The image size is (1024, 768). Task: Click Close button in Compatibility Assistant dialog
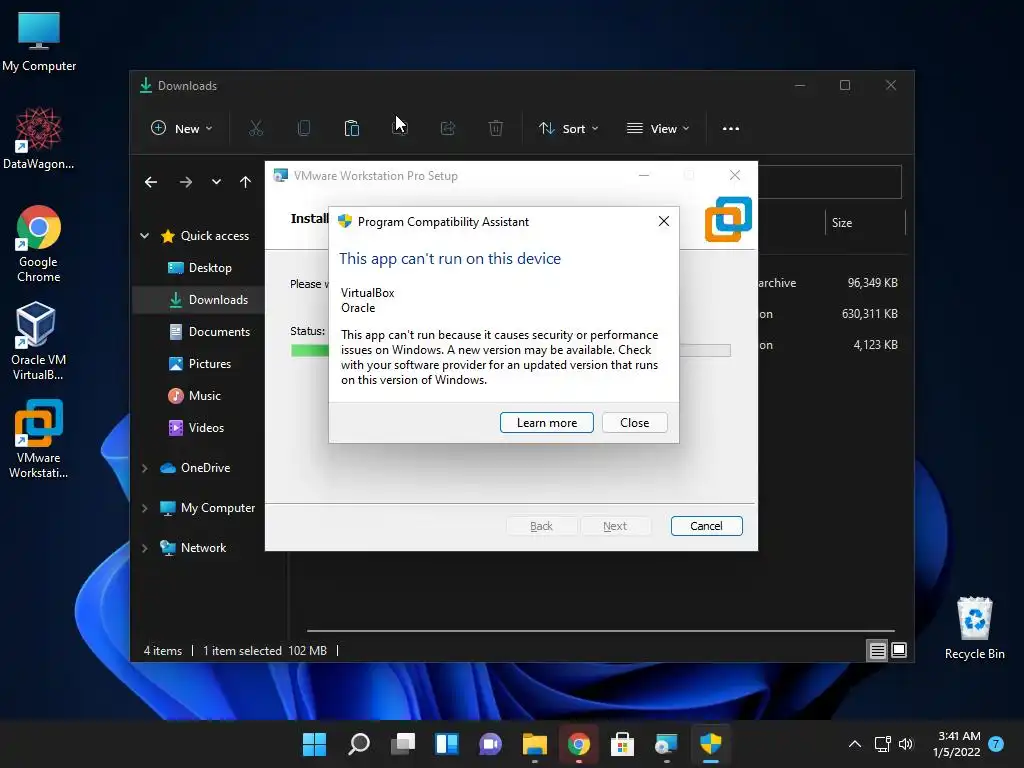coord(634,423)
